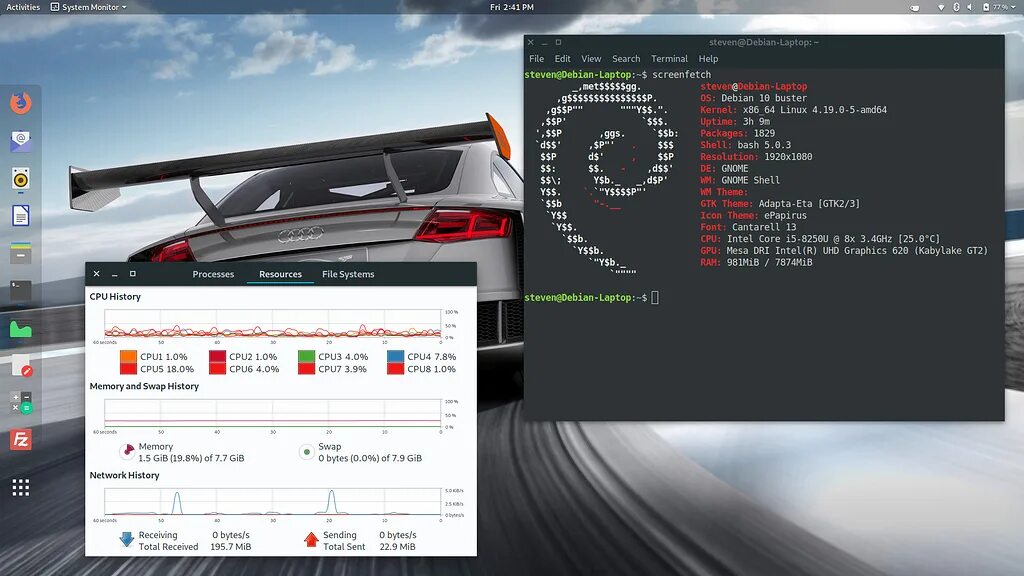The image size is (1024, 576).
Task: Click the CPU History graph
Action: pos(273,324)
